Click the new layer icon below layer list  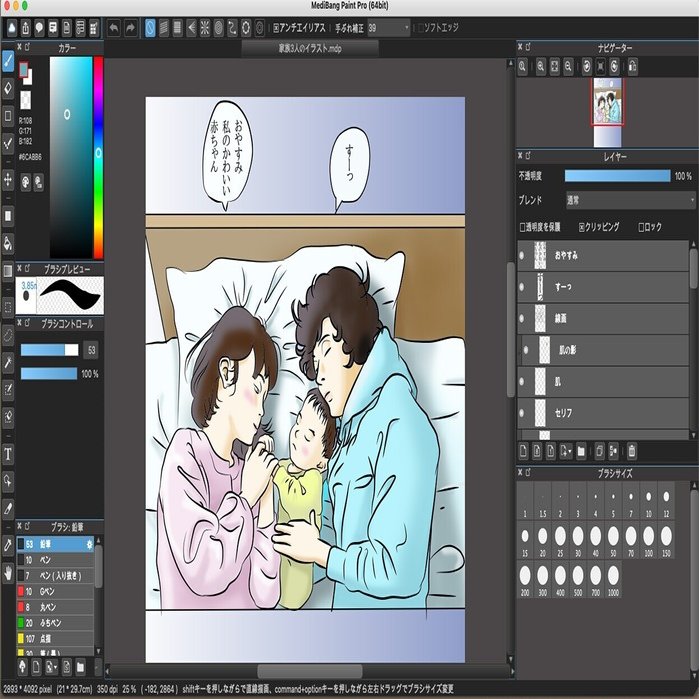523,451
